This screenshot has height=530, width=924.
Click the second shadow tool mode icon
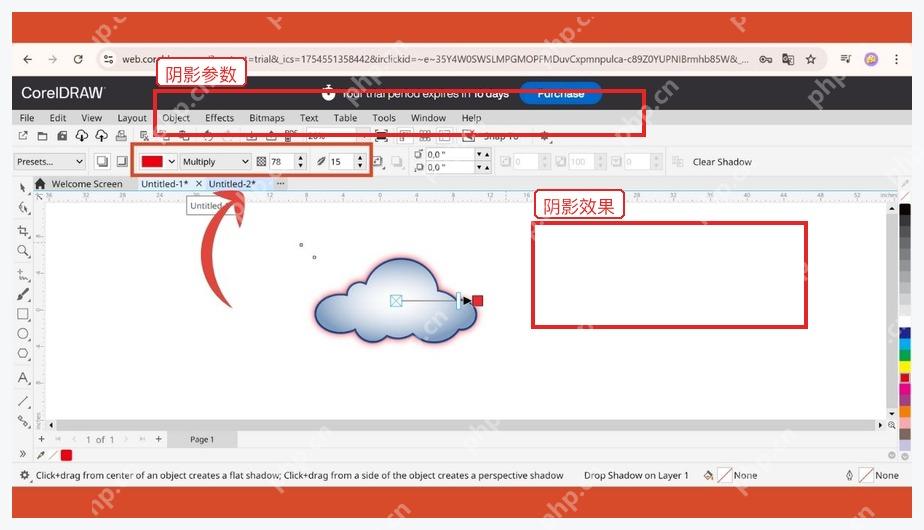coord(122,162)
